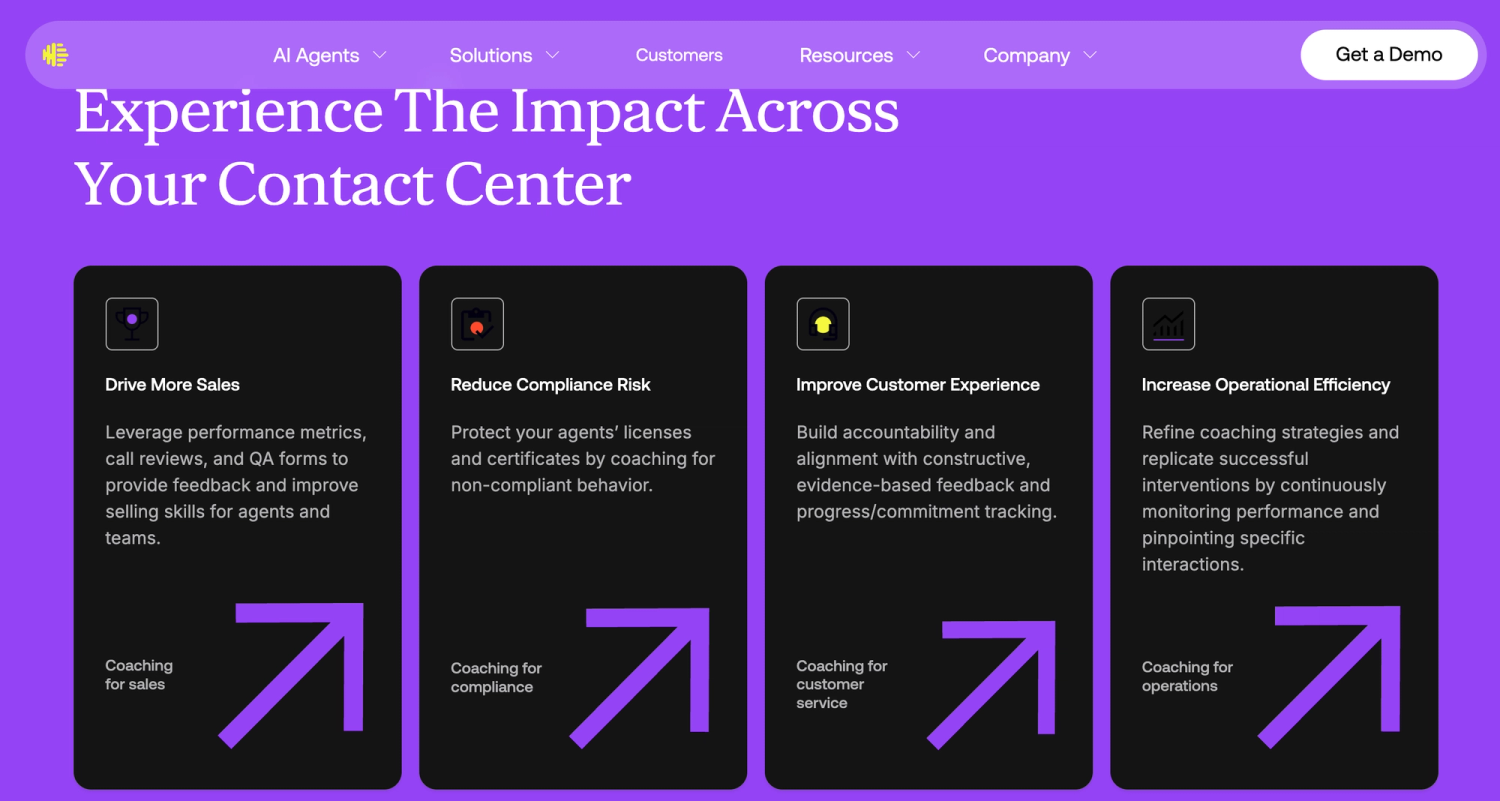Click the clipboard icon on Reduce Compliance Risk card

click(477, 324)
